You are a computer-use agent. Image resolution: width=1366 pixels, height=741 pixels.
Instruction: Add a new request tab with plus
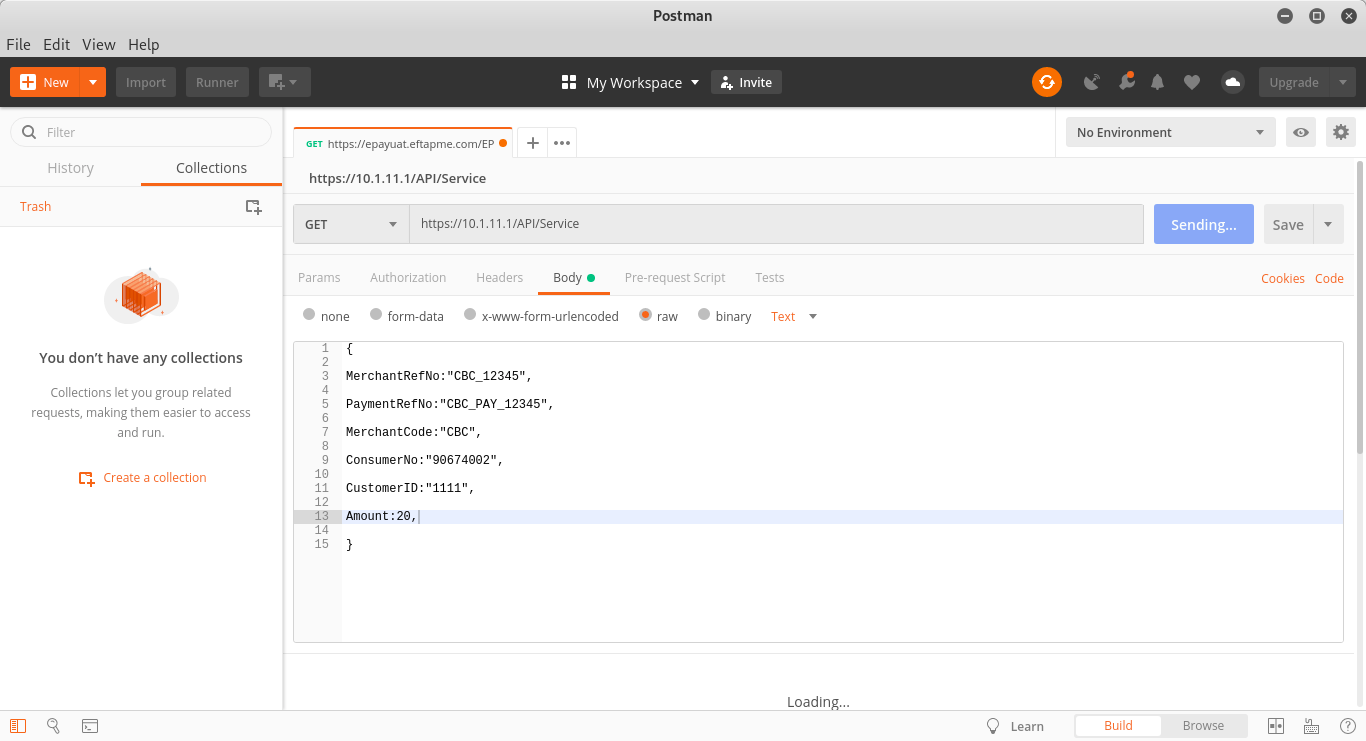(x=533, y=143)
